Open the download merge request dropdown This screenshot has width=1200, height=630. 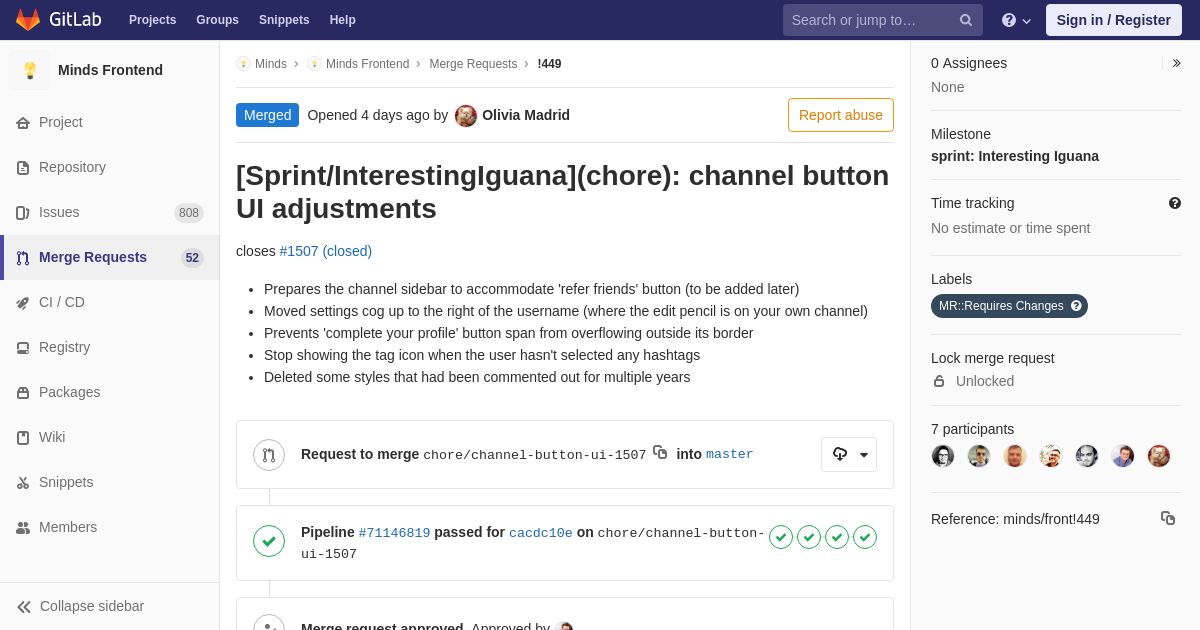click(x=849, y=454)
